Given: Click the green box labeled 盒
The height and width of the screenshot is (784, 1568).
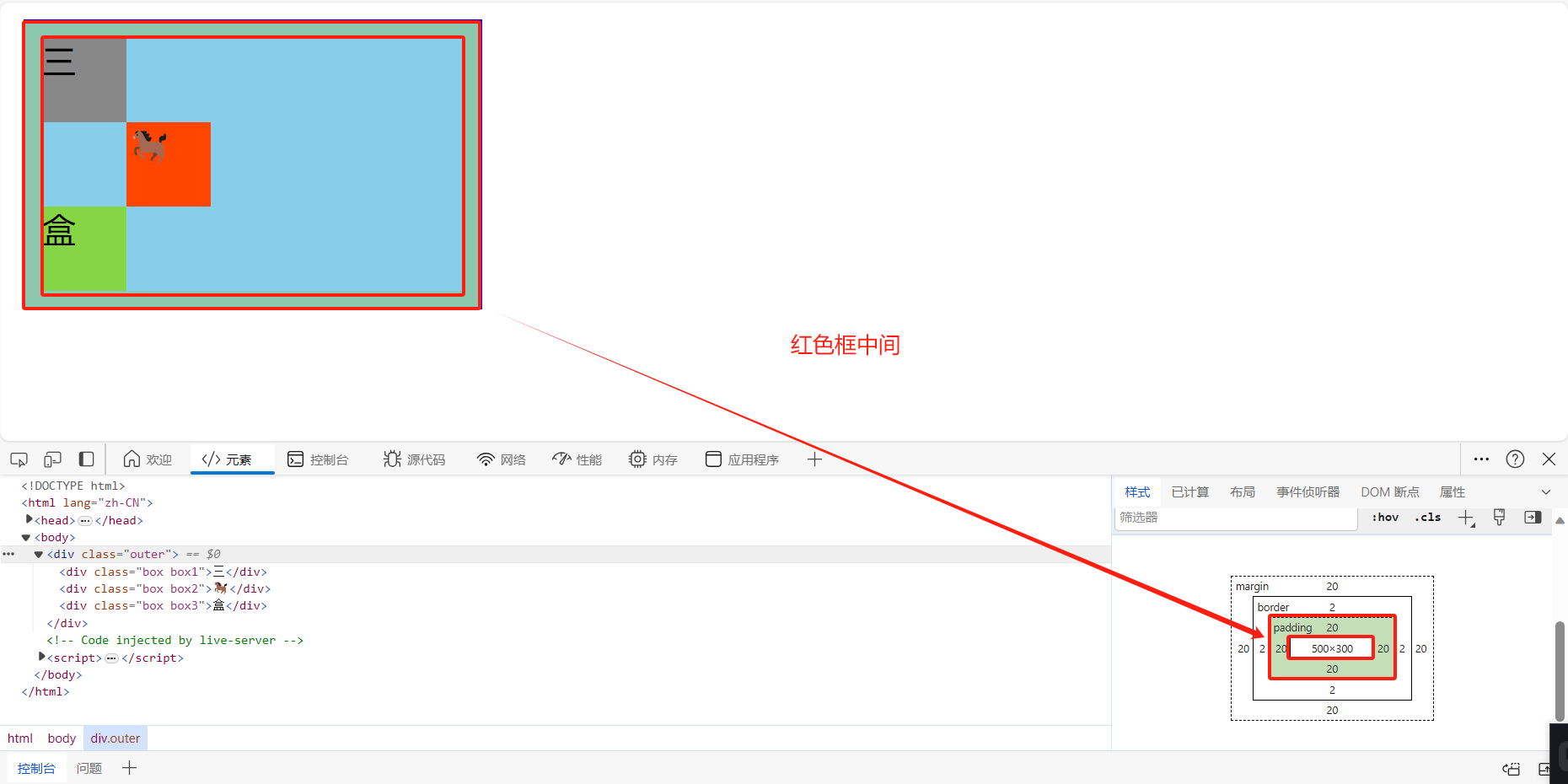Looking at the screenshot, I should pyautogui.click(x=84, y=249).
